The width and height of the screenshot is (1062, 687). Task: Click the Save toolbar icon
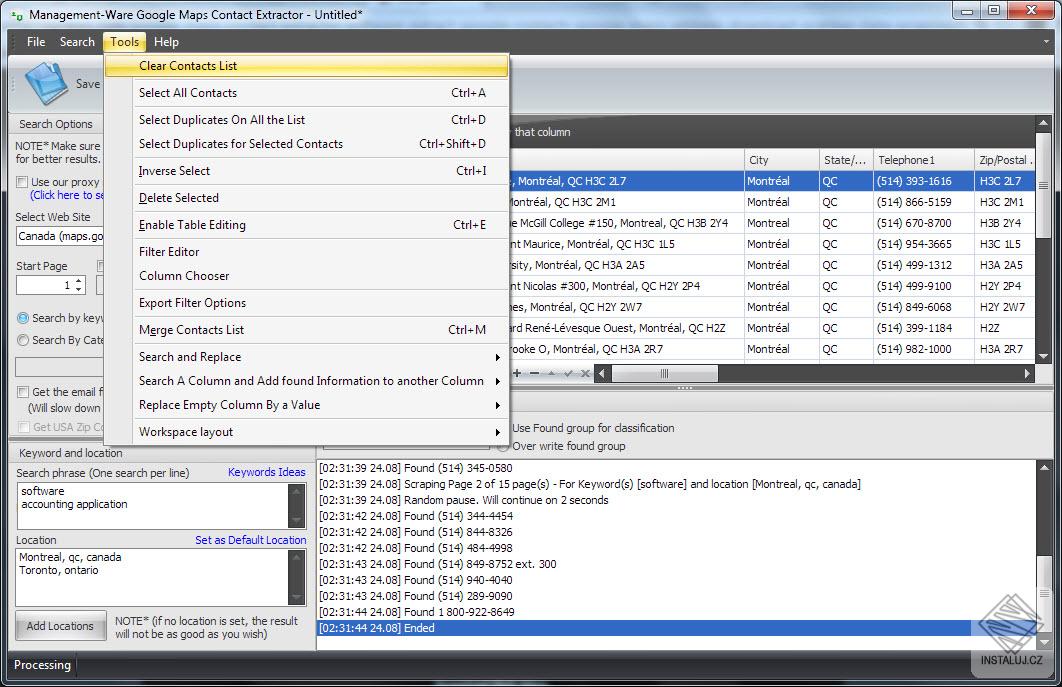pos(46,83)
